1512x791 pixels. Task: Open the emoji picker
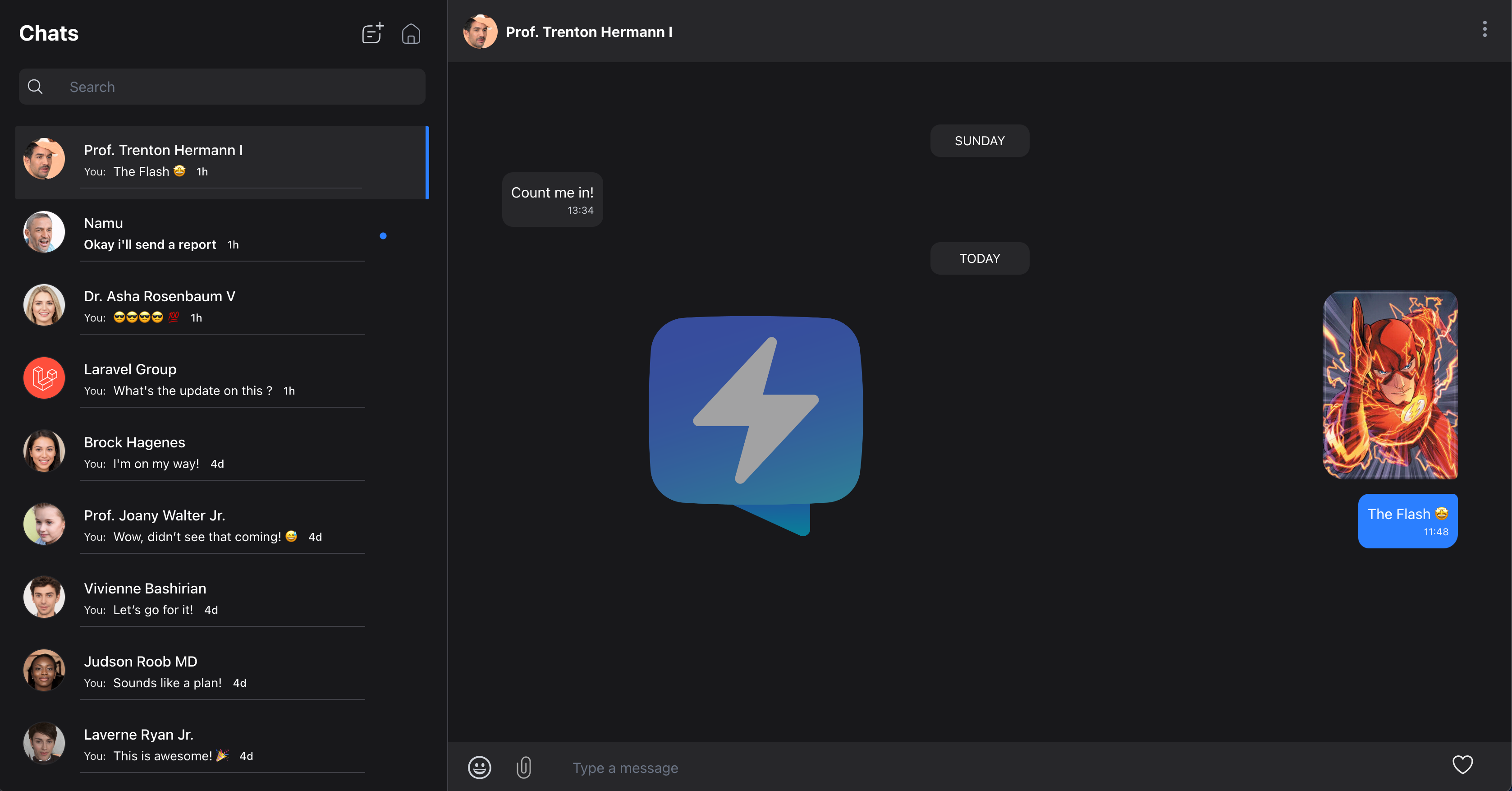480,767
